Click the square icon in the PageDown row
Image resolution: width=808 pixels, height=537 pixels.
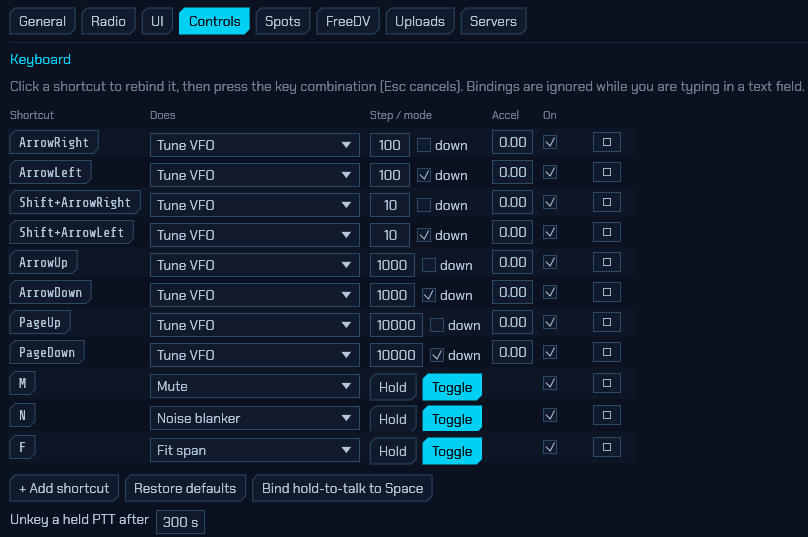coord(607,352)
